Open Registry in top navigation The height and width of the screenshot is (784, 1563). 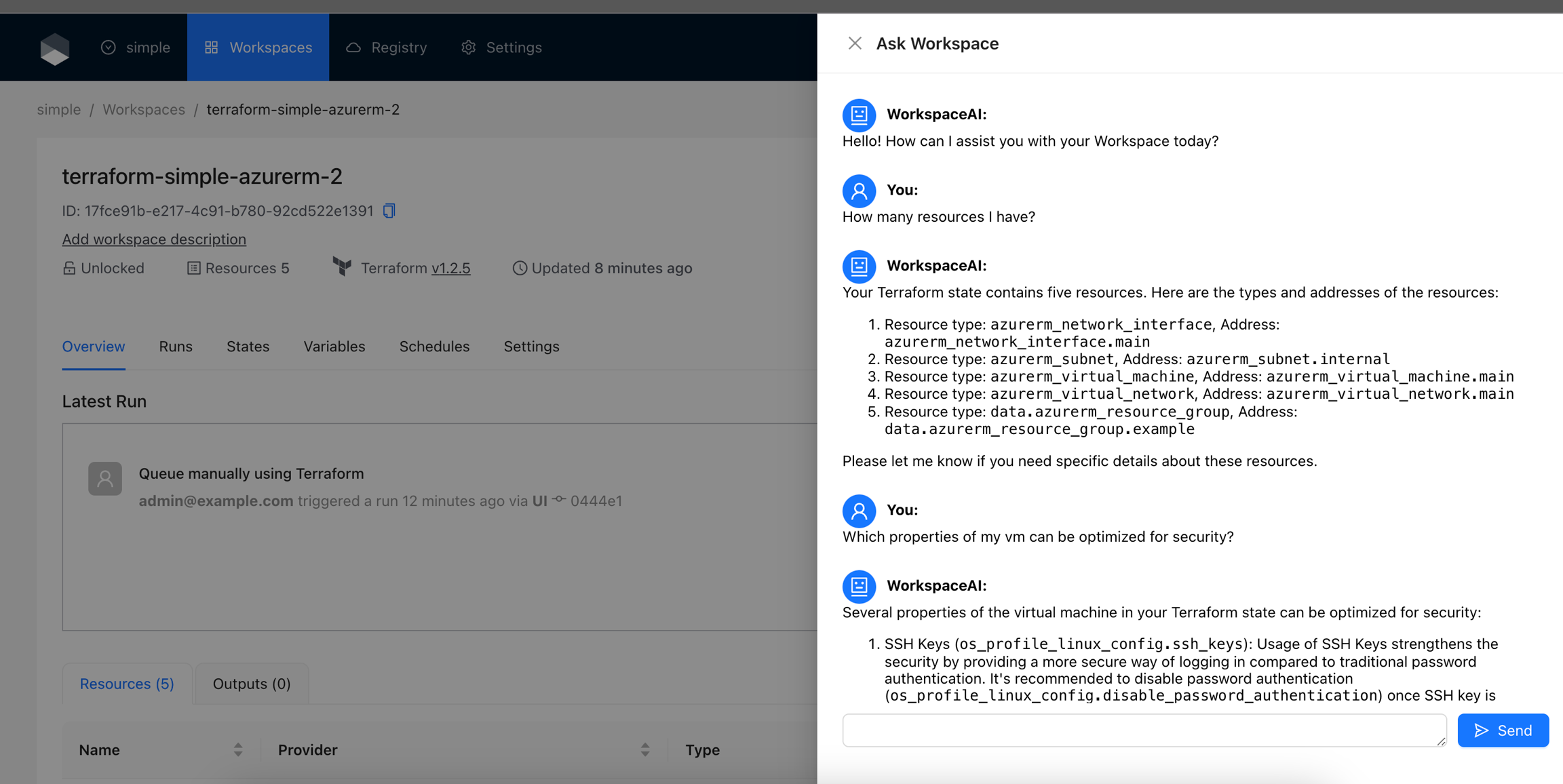point(387,47)
